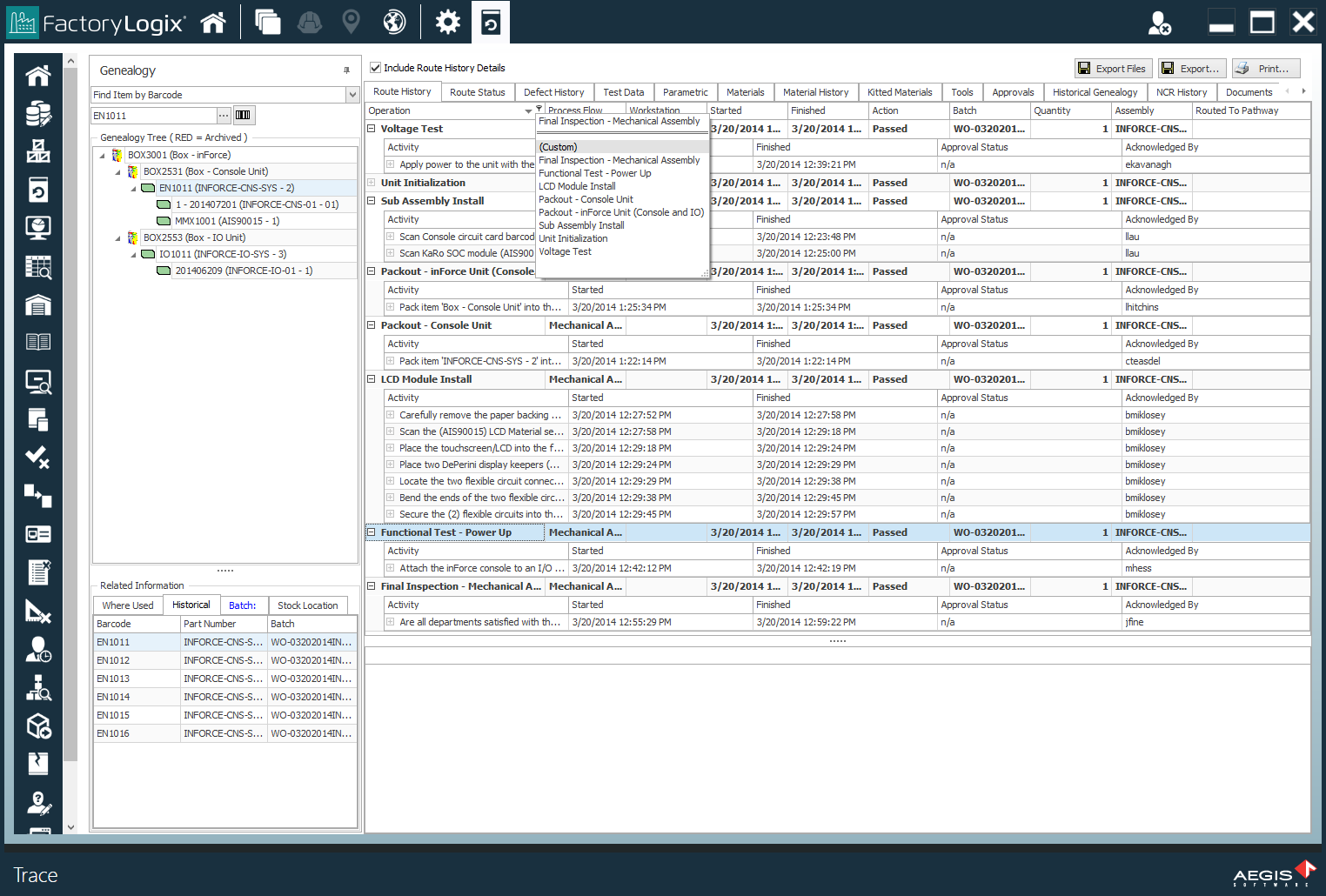1326x896 pixels.
Task: Open the settings gear icon
Action: tap(447, 22)
